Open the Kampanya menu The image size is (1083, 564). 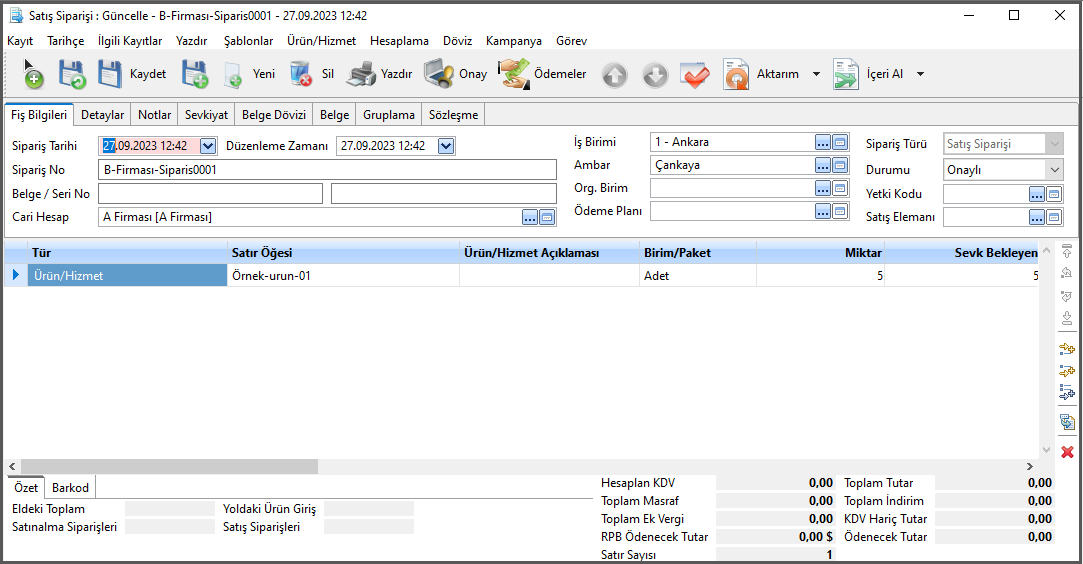[513, 41]
